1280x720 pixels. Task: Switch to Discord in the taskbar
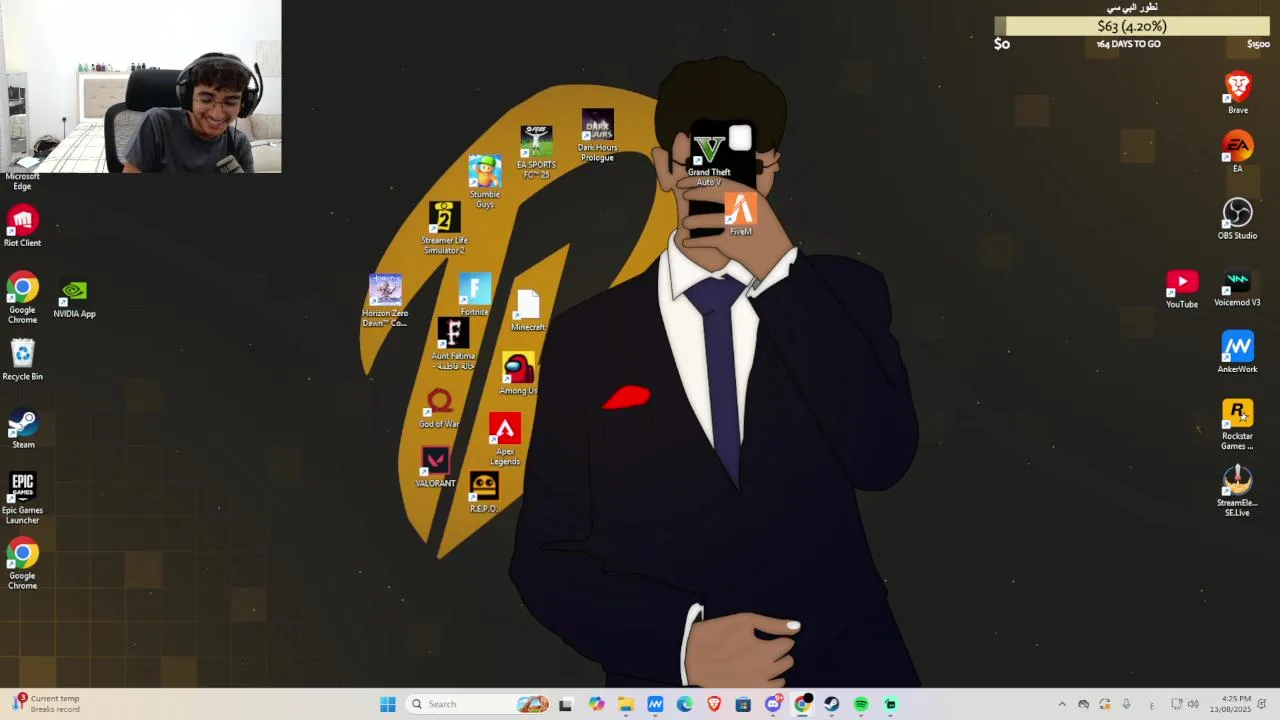pos(773,704)
